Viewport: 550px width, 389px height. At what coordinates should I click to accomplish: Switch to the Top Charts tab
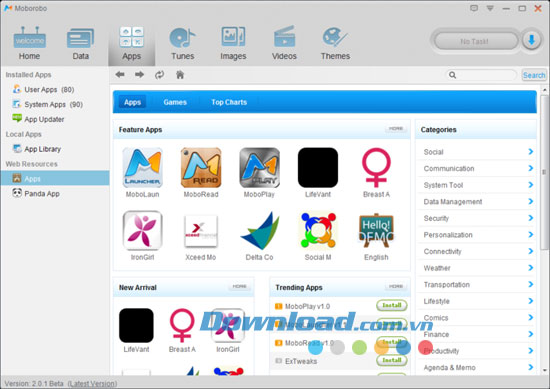[229, 102]
